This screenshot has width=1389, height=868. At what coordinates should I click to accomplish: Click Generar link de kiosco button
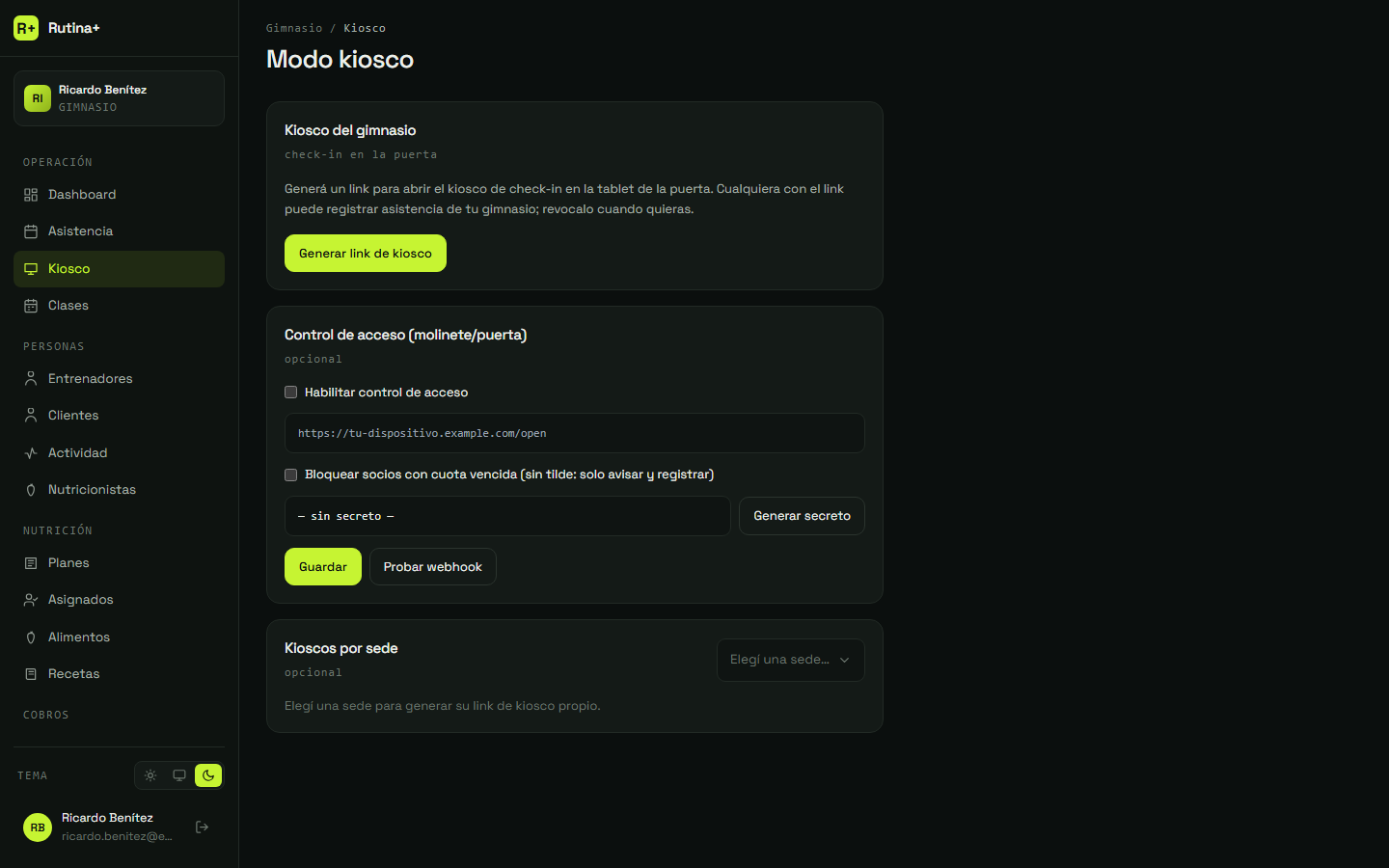click(x=366, y=254)
